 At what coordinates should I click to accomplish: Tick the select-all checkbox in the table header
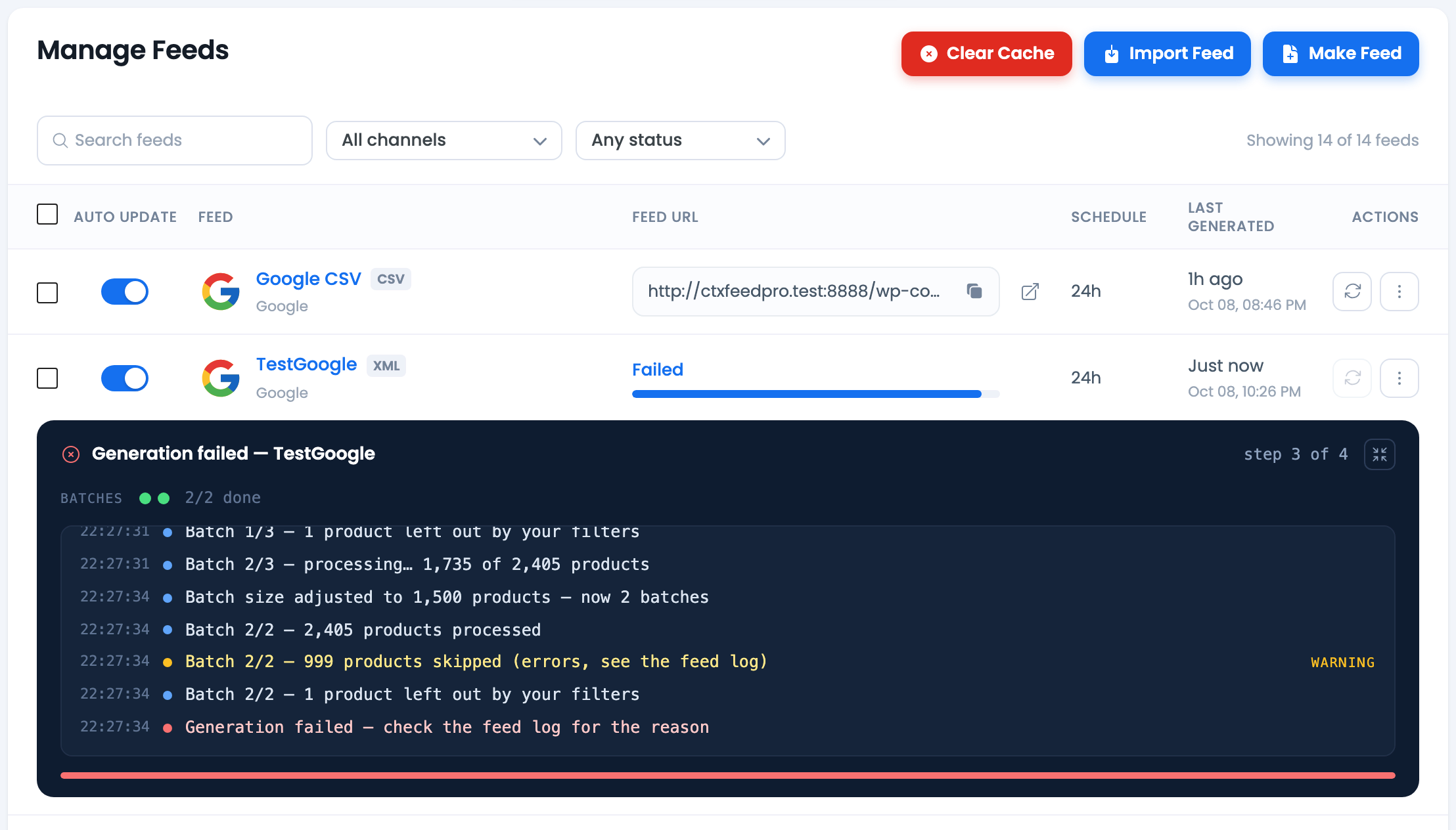click(47, 214)
